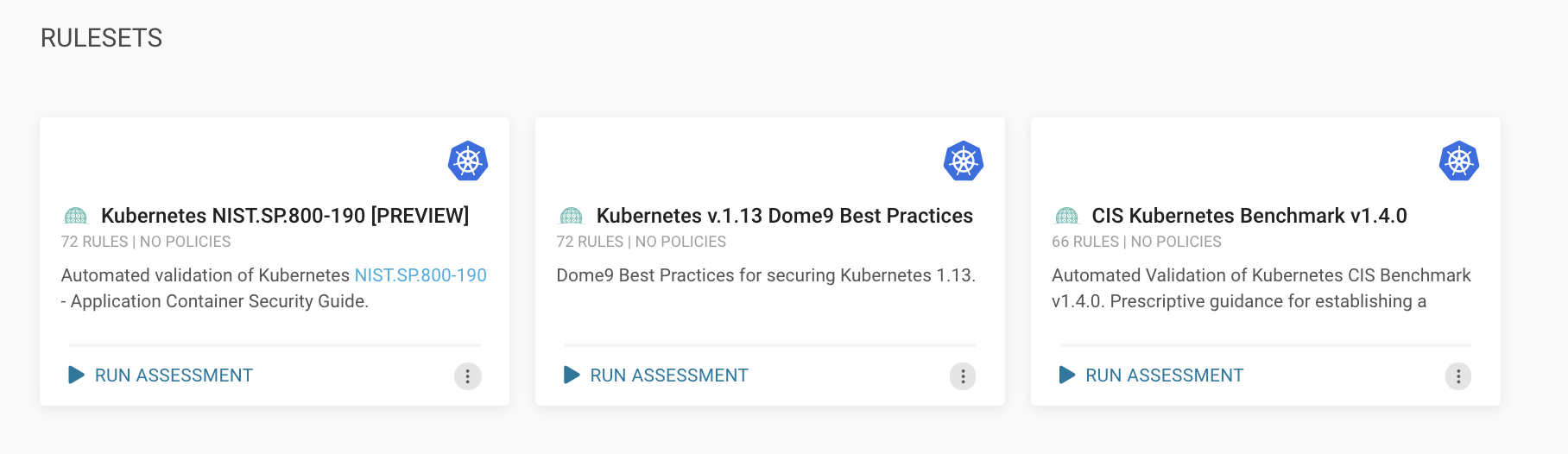Open the Kubernetes NIST.SP.800-190 [PREVIEW] title

click(285, 216)
